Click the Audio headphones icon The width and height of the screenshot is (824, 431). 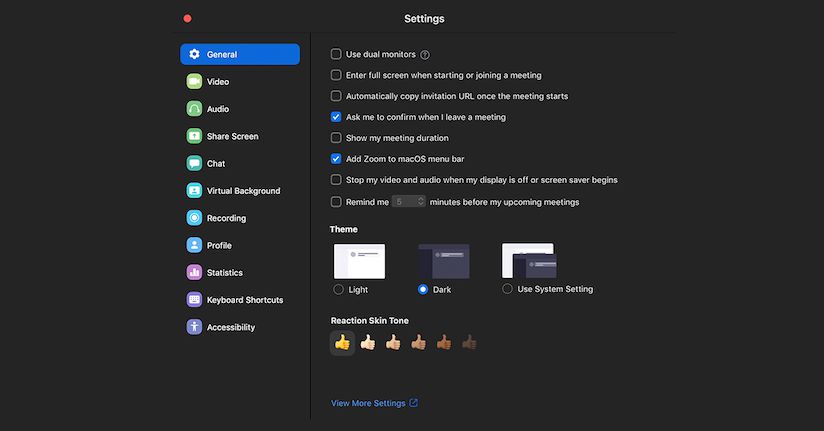tap(194, 109)
